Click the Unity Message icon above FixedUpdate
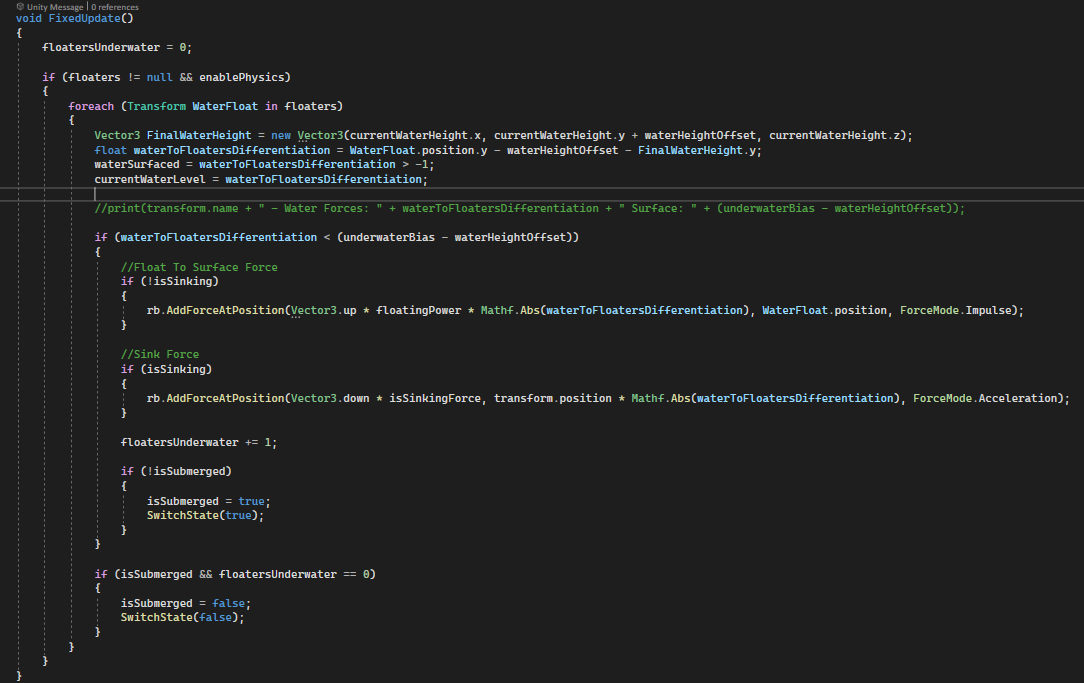This screenshot has width=1084, height=683. tap(20, 7)
